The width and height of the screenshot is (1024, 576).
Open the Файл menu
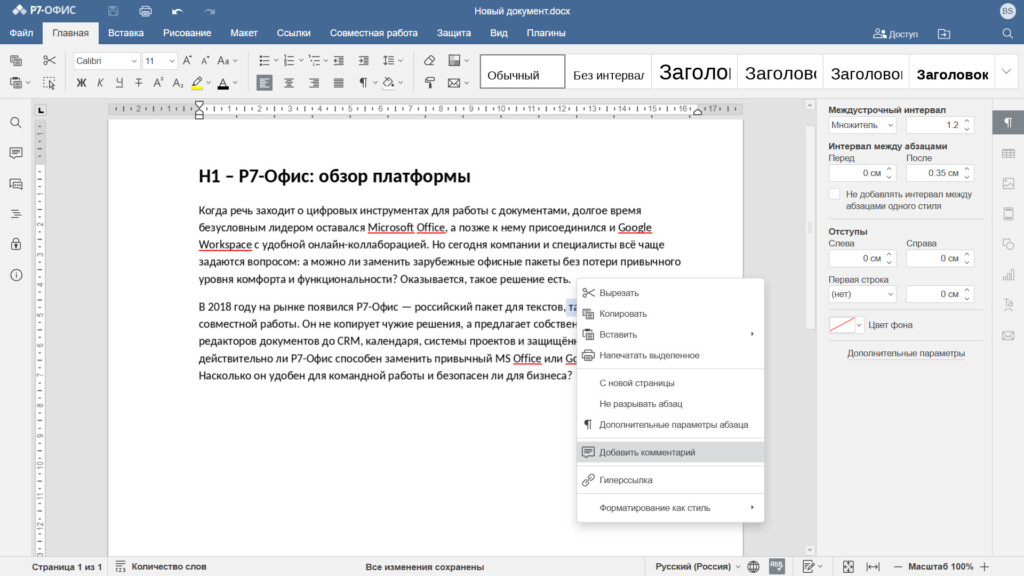click(x=22, y=33)
